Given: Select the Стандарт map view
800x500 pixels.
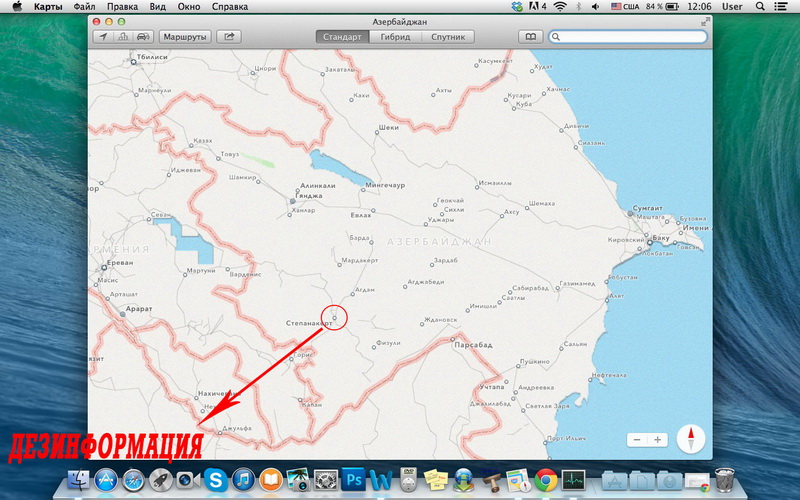Looking at the screenshot, I should [342, 37].
